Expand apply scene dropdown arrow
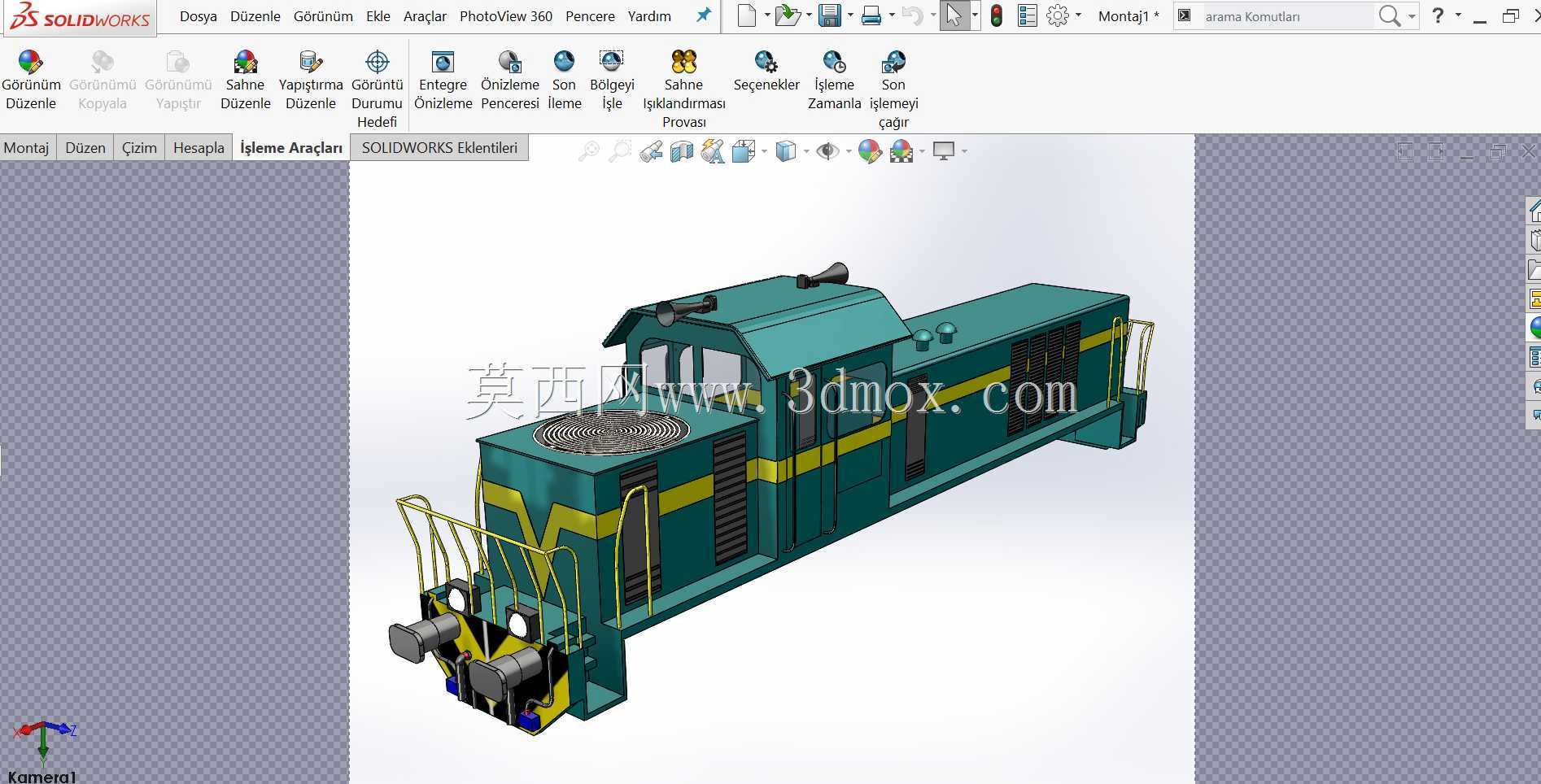This screenshot has height=784, width=1541. point(922,151)
